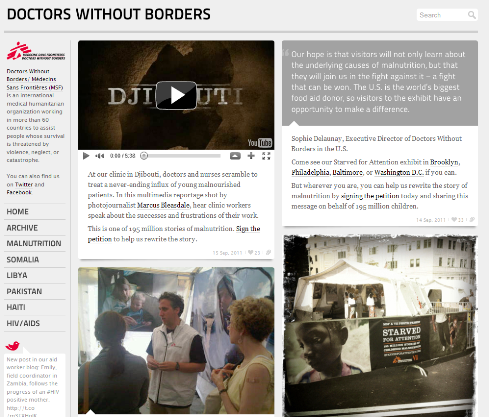This screenshot has height=417, width=489.
Task: Click the video seek bar track
Action: 183,156
